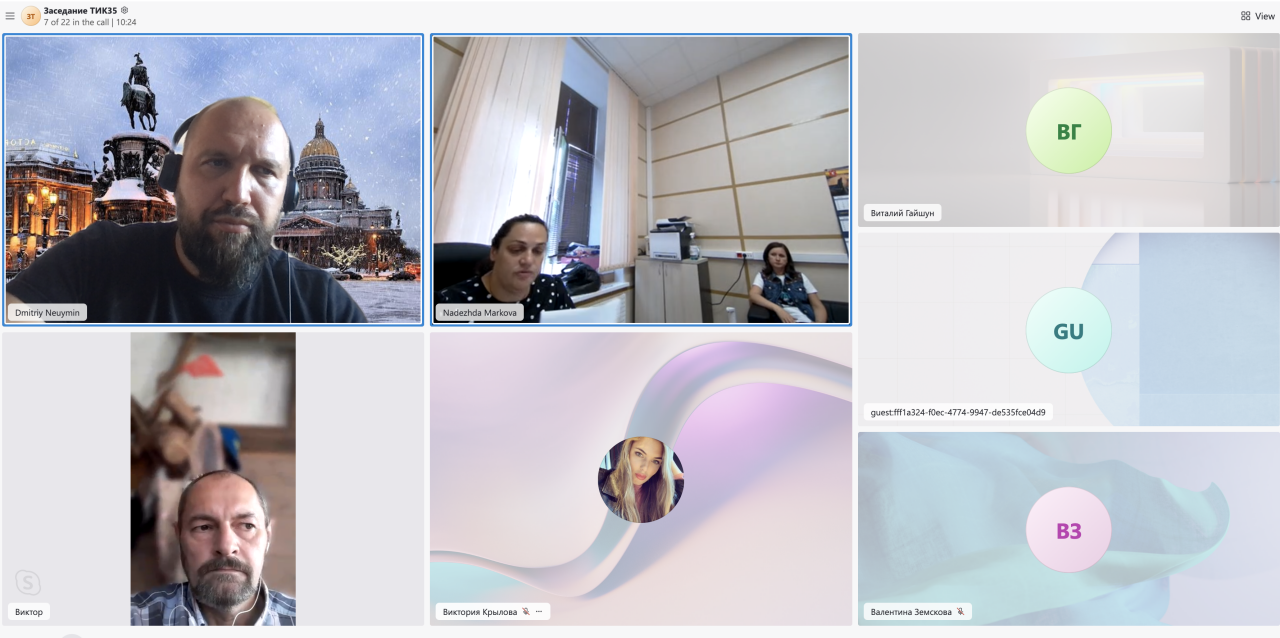Open more options dots beside Виктория Крылова

(539, 611)
